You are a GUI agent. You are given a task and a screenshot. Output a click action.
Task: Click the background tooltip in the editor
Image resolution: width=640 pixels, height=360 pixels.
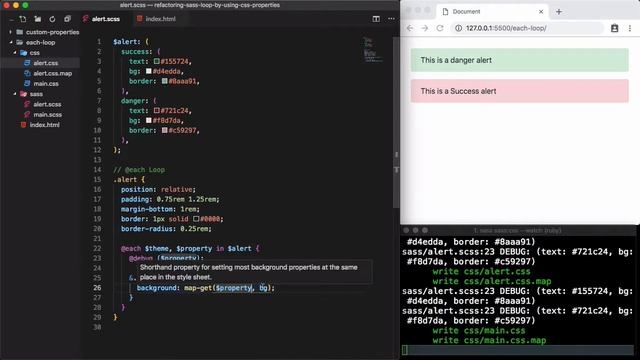255,272
